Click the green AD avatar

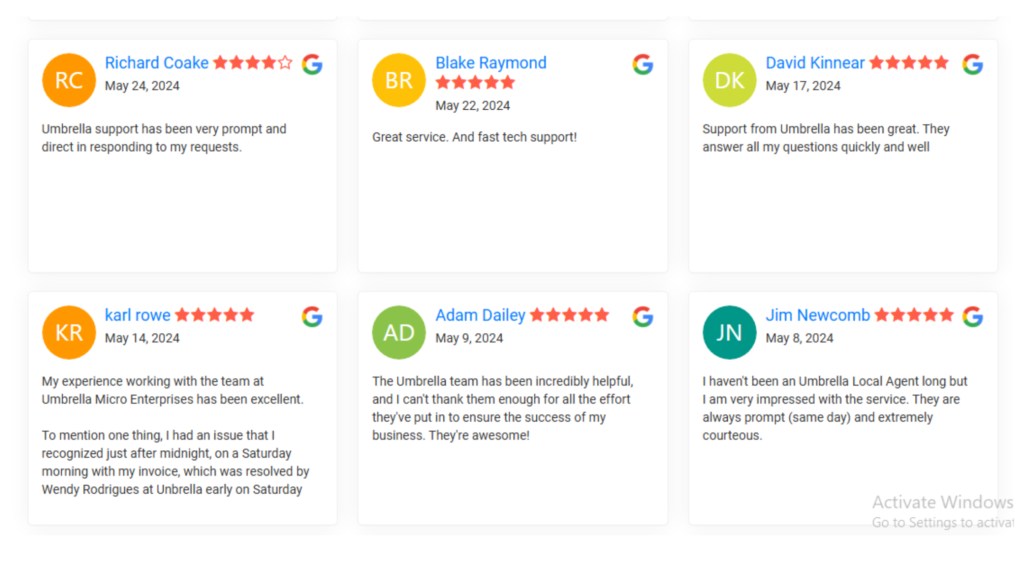[399, 332]
